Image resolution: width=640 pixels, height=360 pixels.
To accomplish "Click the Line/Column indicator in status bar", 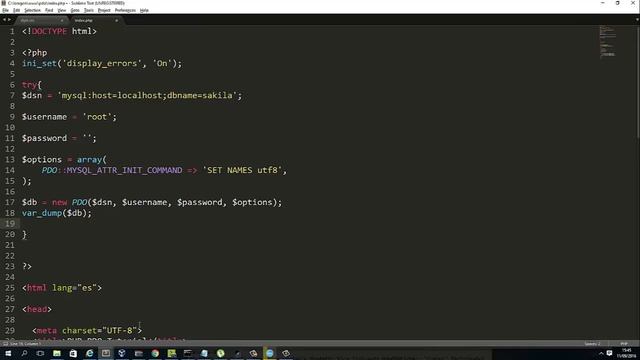I will pos(25,344).
